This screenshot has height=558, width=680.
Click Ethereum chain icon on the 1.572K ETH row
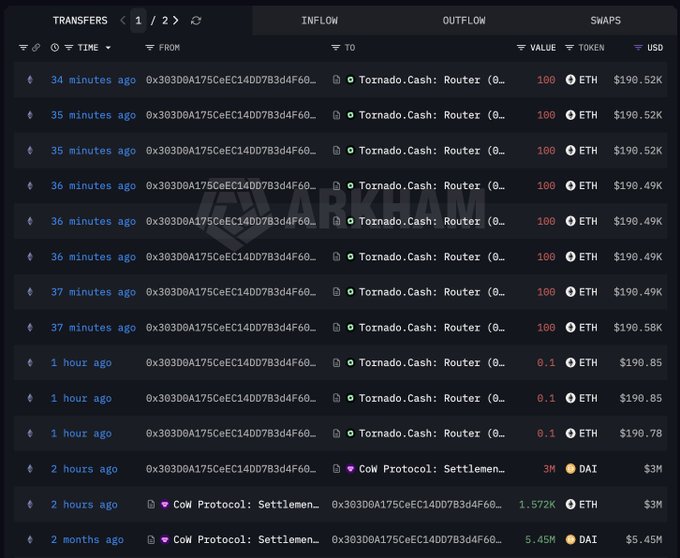click(x=30, y=504)
